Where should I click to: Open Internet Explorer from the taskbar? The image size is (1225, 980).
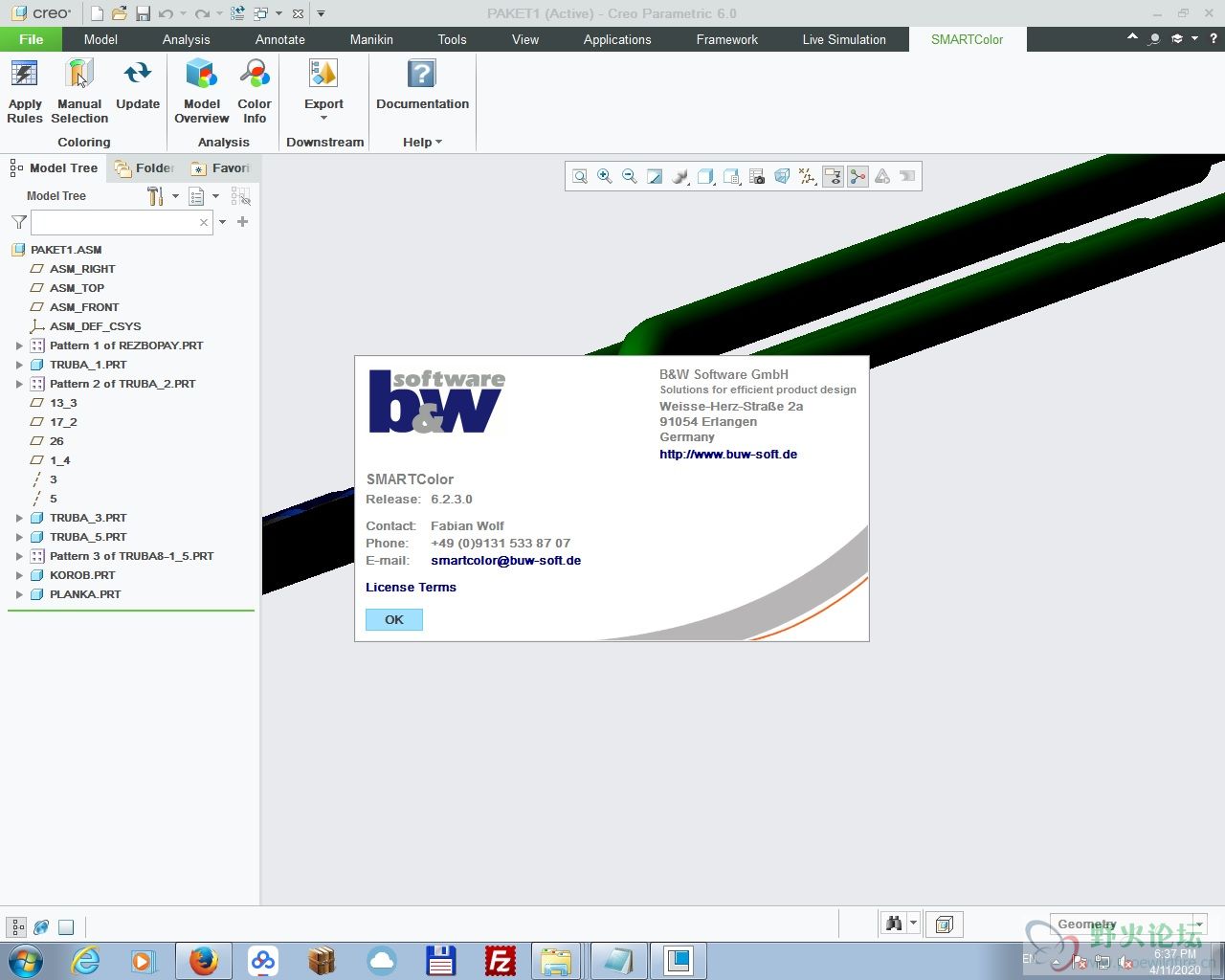[x=86, y=961]
